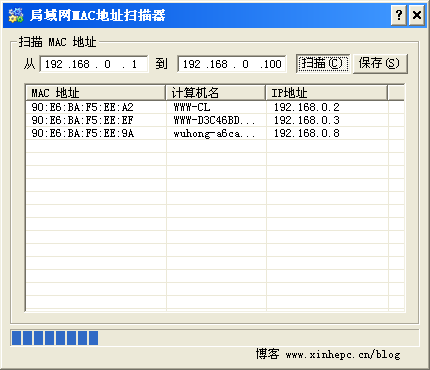The height and width of the screenshot is (370, 430).
Task: Open the help question mark button
Action: [x=399, y=15]
